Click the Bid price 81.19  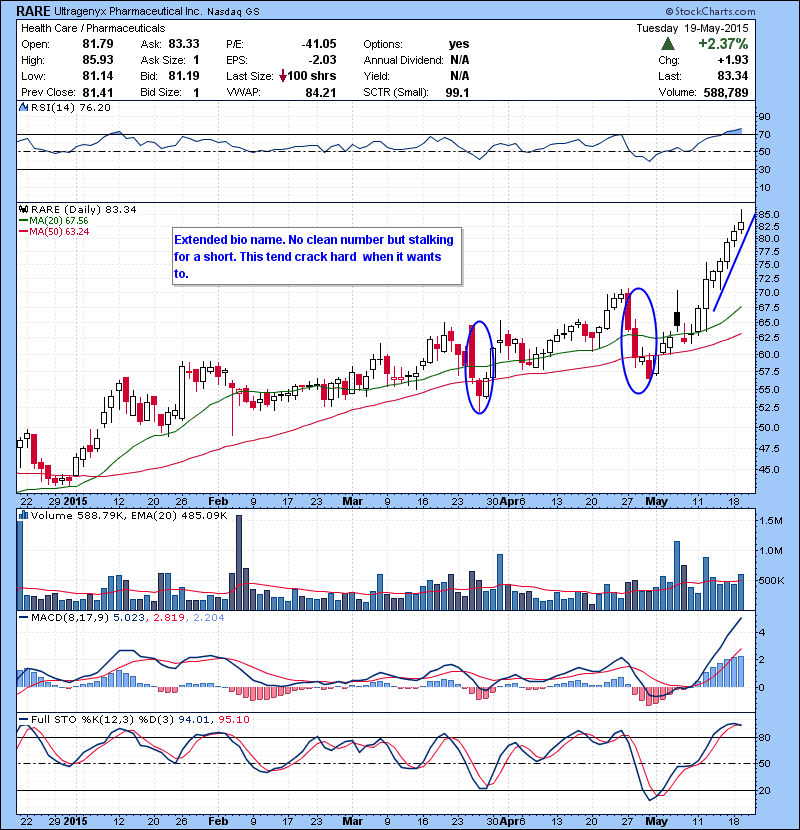pos(184,76)
